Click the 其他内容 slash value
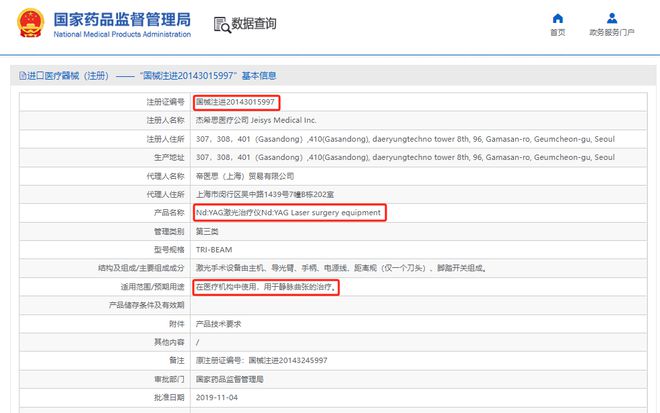660x413 pixels. click(x=197, y=342)
